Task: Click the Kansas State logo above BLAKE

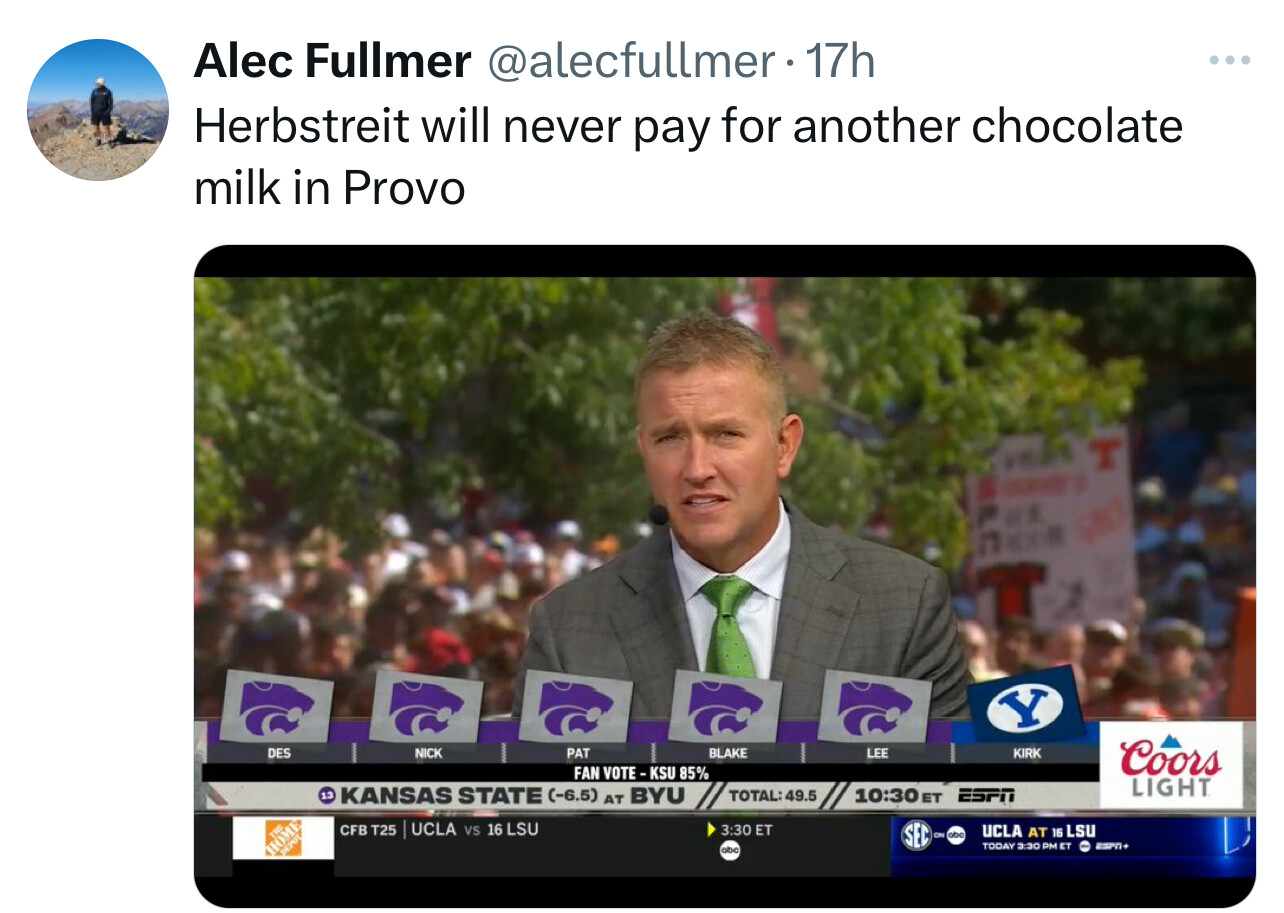Action: (x=726, y=706)
